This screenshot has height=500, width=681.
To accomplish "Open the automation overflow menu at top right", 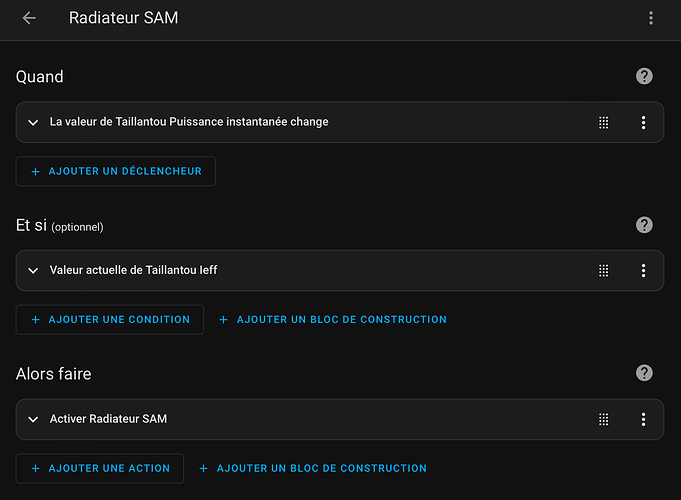I will pyautogui.click(x=651, y=18).
